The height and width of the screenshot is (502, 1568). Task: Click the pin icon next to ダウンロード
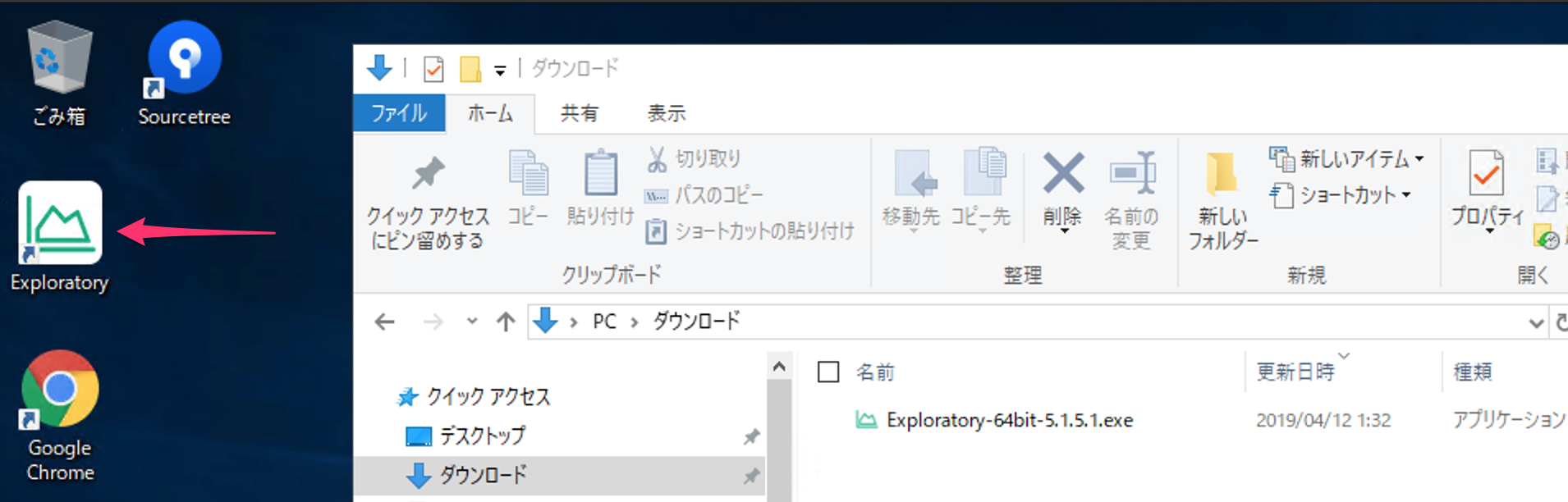pyautogui.click(x=751, y=476)
